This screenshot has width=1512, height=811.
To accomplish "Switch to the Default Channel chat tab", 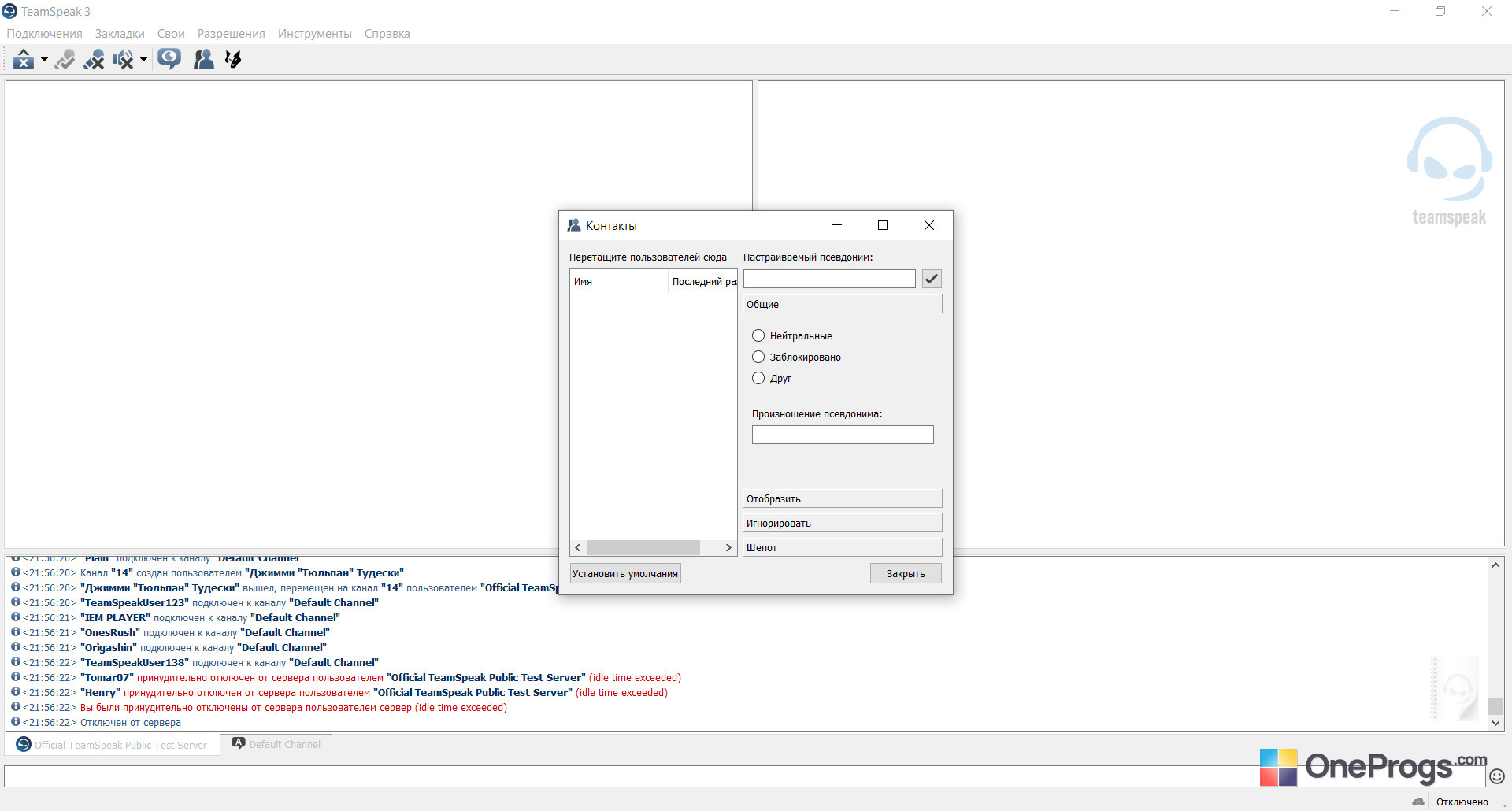I will pos(276,744).
